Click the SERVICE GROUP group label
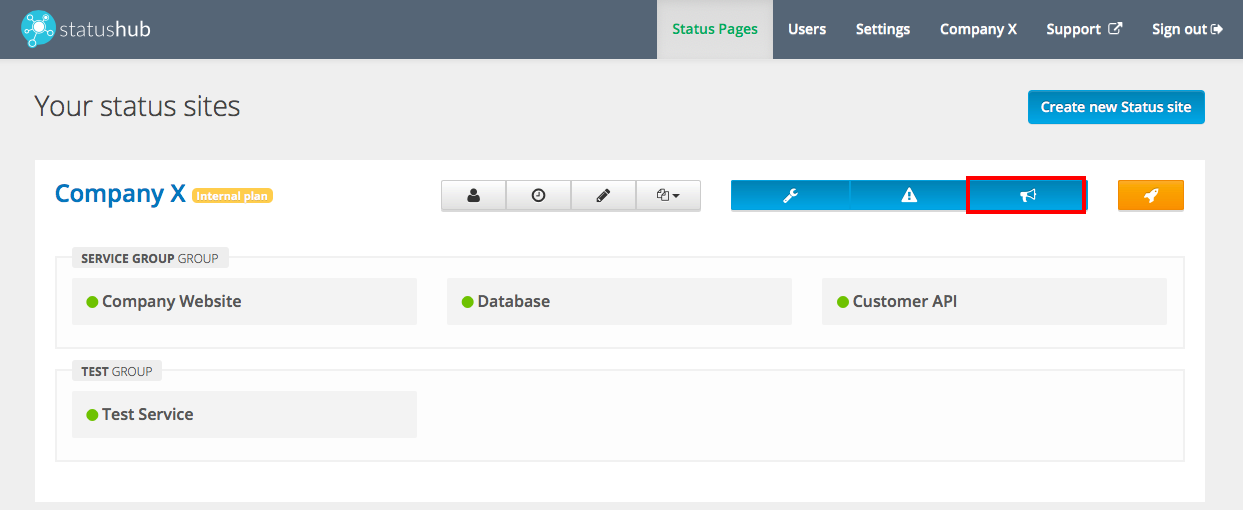The image size is (1243, 510). pyautogui.click(x=150, y=258)
